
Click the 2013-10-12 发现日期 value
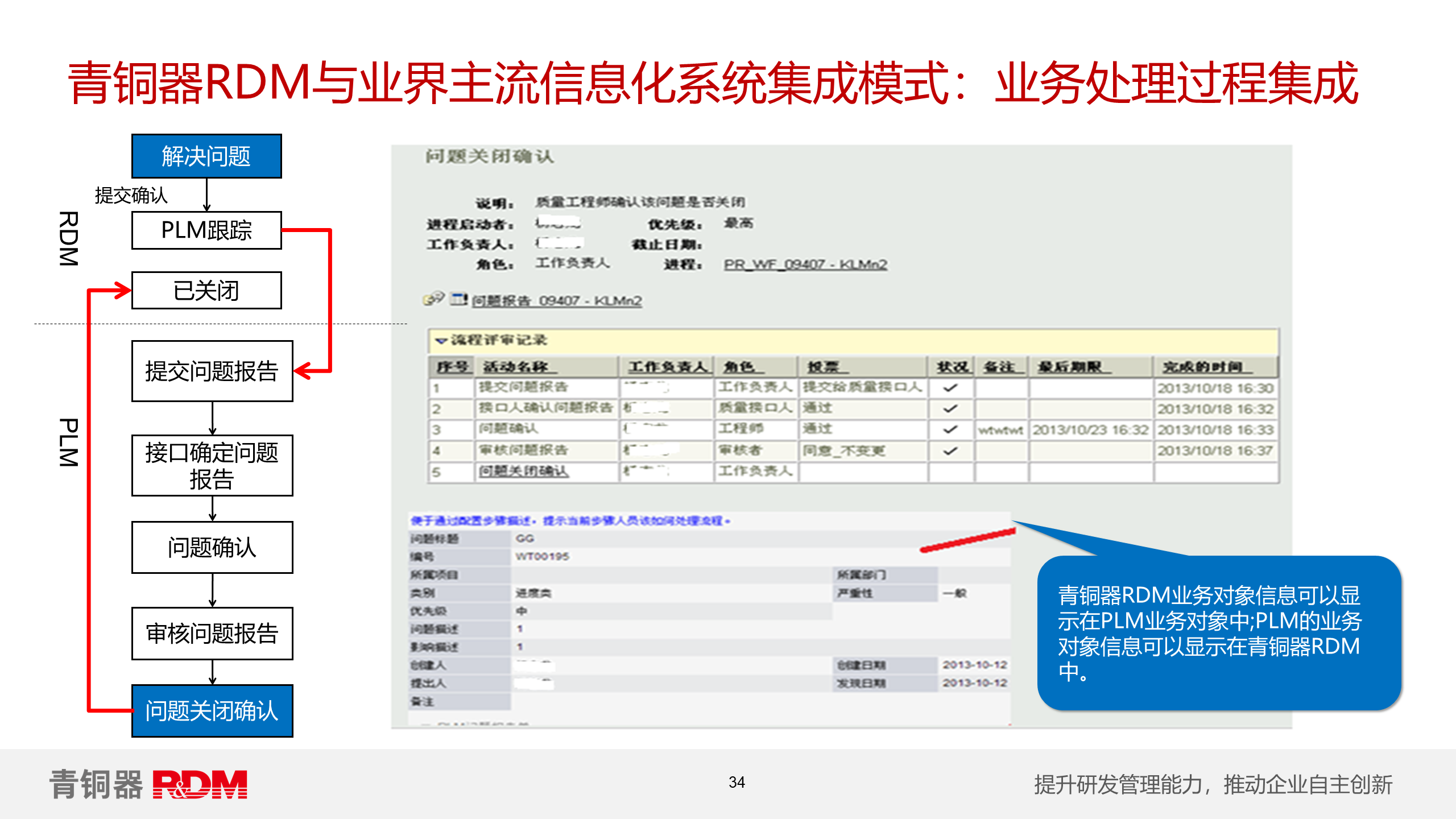pos(975,682)
